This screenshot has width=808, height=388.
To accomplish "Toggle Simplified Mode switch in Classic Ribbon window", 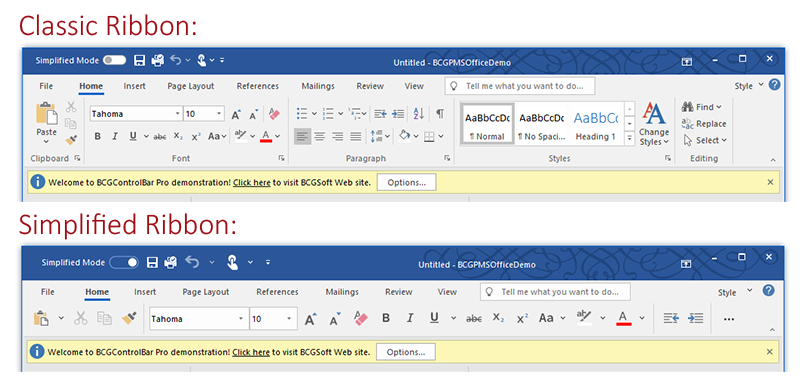I will [114, 60].
